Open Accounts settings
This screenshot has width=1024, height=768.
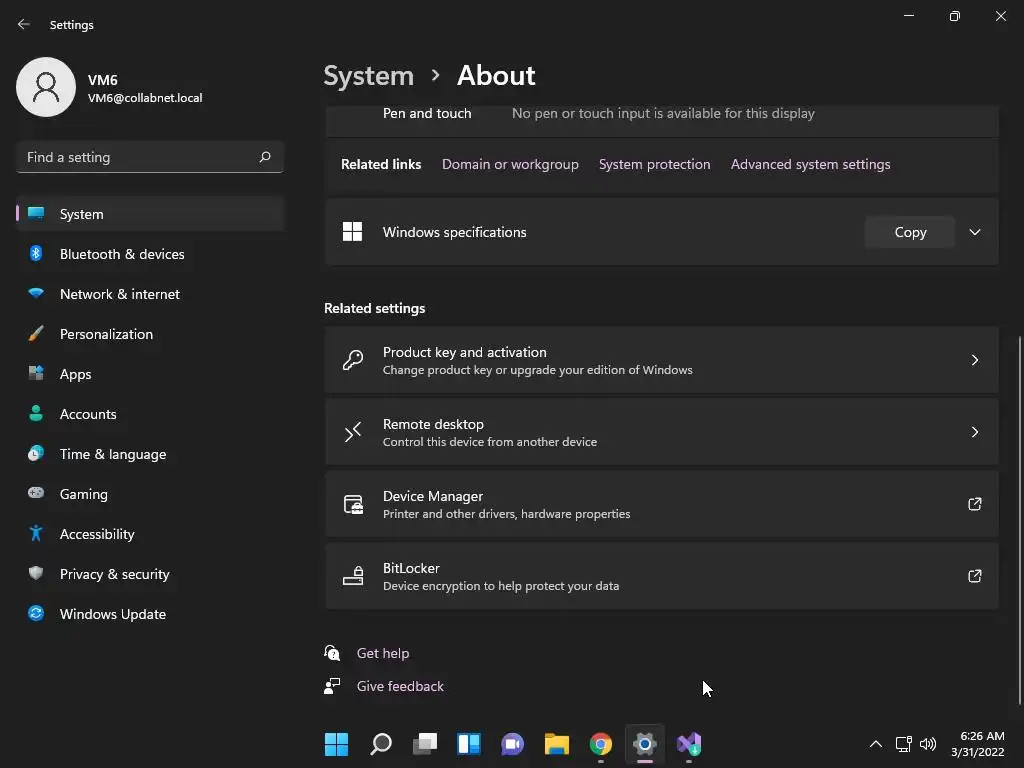coord(150,414)
